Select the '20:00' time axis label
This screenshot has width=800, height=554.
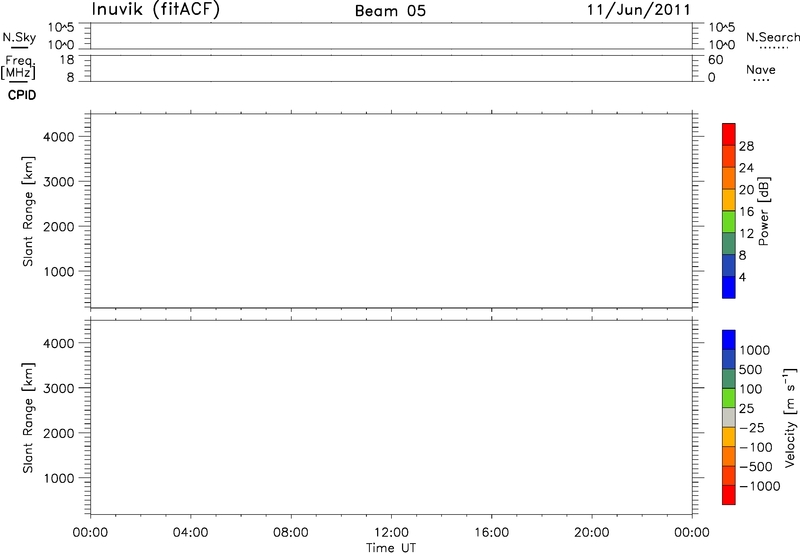pos(591,533)
